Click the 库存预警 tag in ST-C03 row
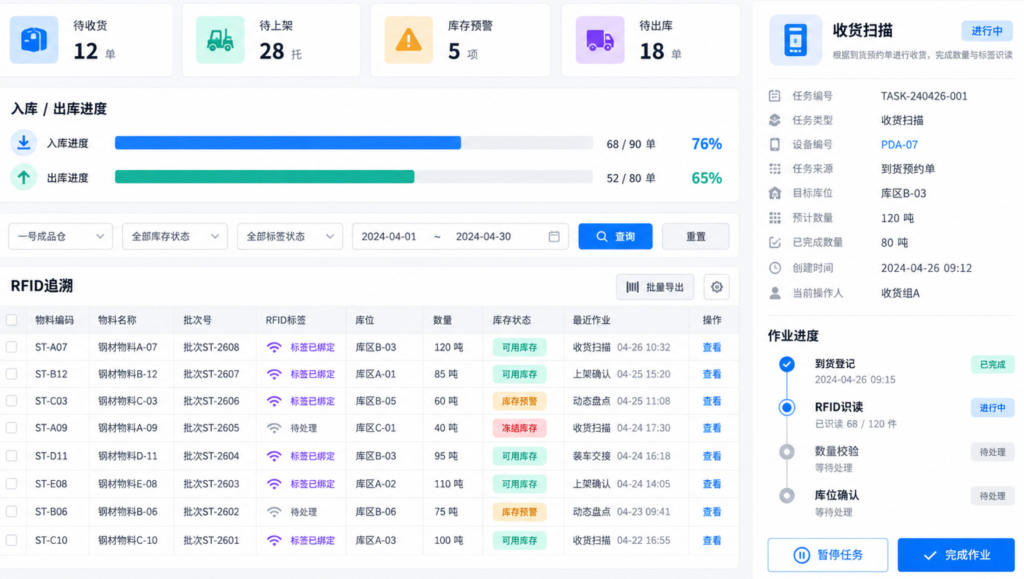The image size is (1024, 579). [x=519, y=401]
